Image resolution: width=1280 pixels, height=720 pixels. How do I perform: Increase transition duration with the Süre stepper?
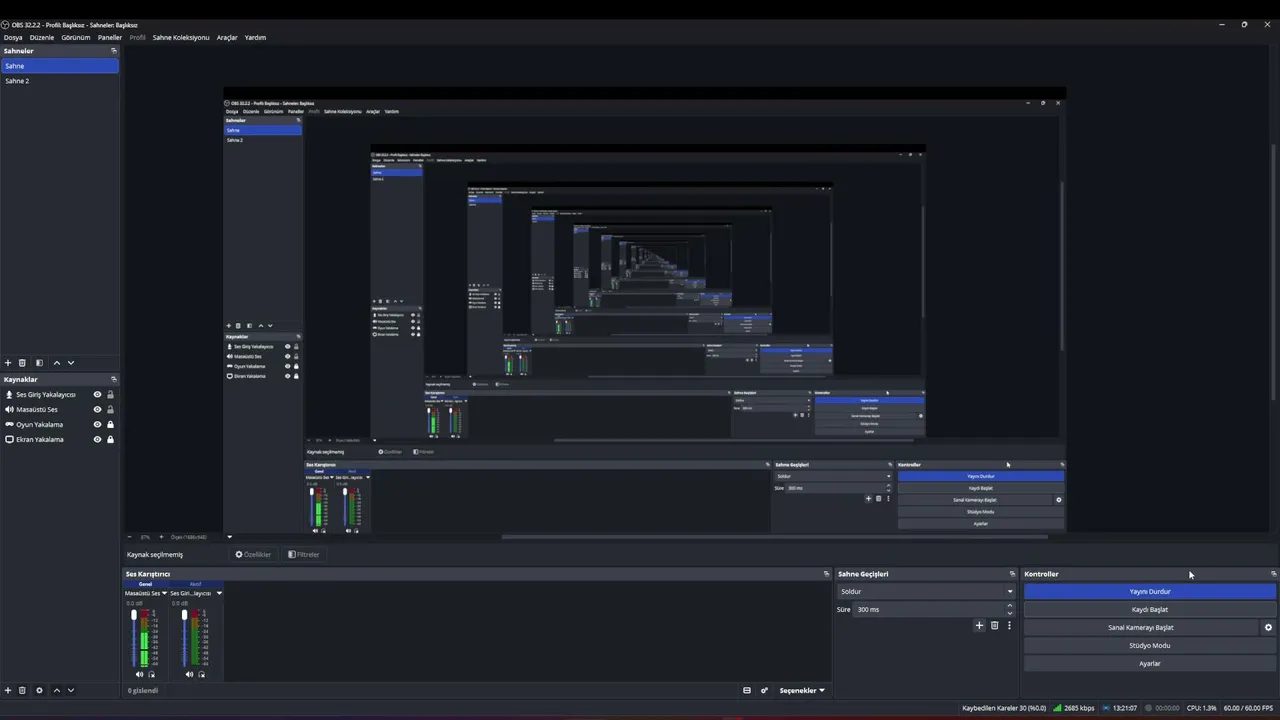[x=1009, y=605]
